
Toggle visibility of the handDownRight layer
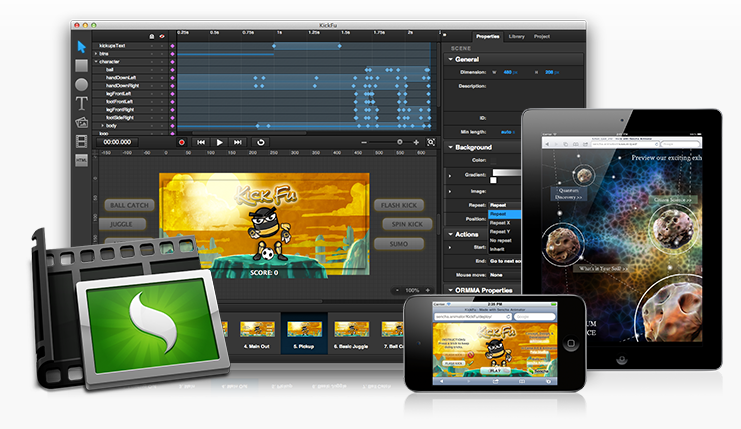pos(162,86)
